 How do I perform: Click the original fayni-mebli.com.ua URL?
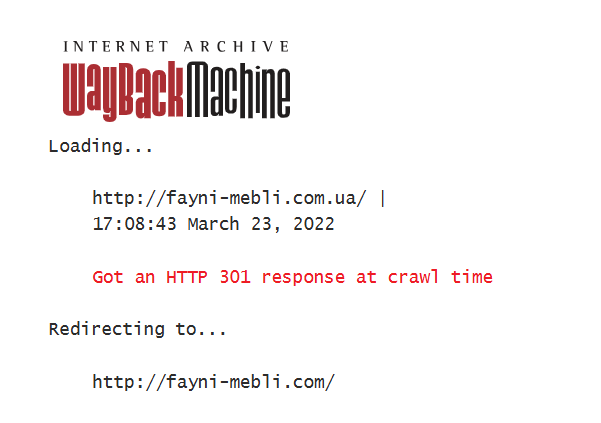[229, 198]
